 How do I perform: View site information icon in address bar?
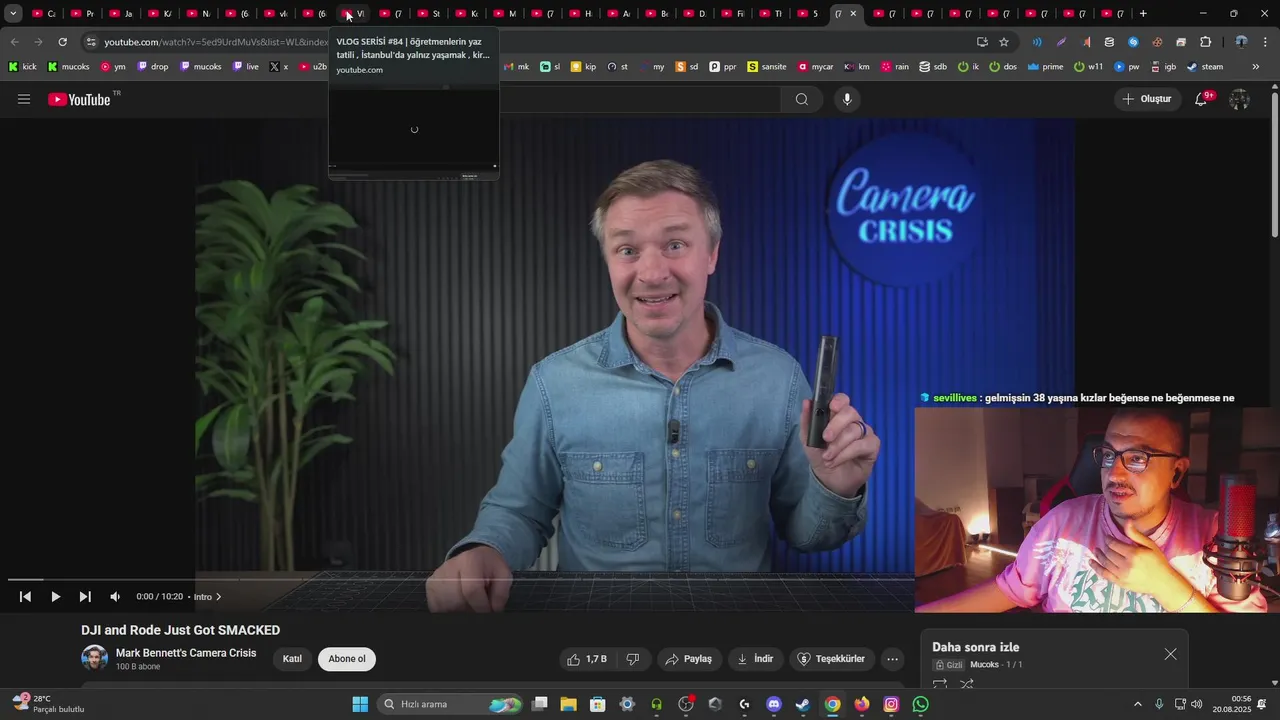pos(91,42)
